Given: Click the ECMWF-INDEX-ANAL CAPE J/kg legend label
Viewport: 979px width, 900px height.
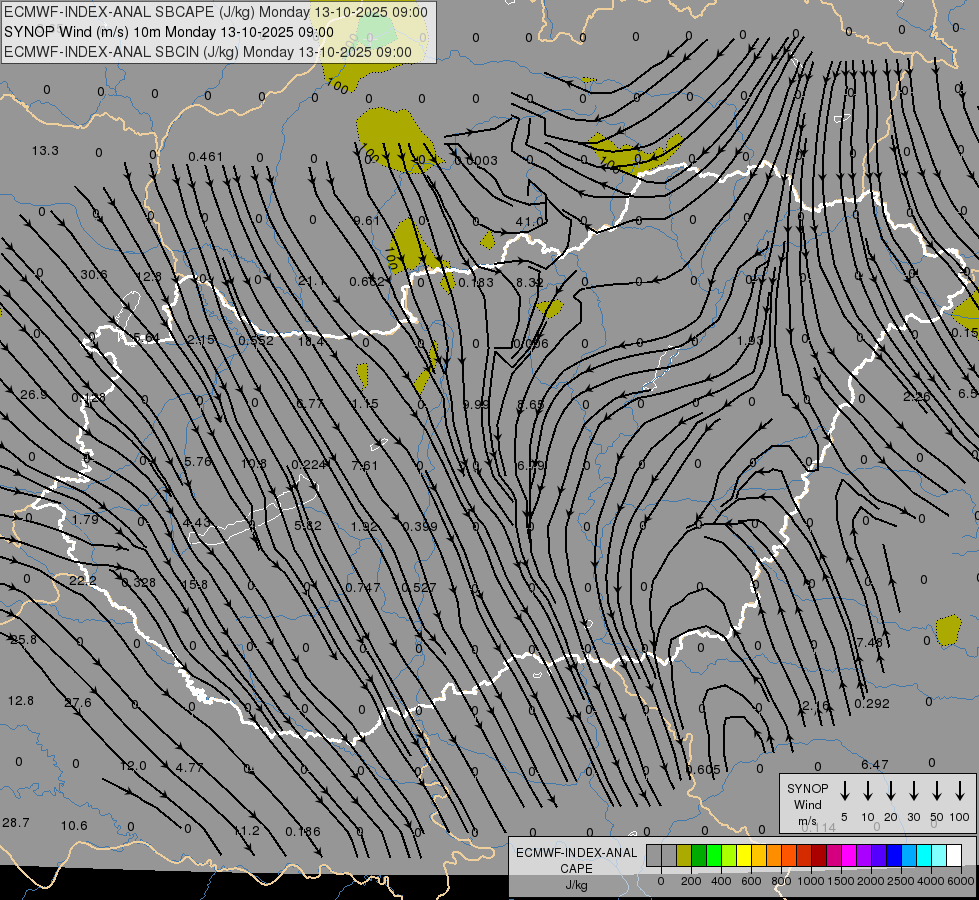Looking at the screenshot, I should click(576, 868).
